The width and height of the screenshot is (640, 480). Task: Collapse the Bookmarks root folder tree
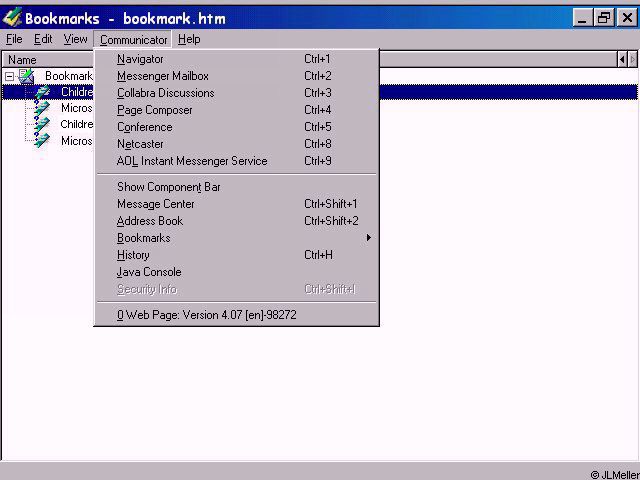pos(9,76)
